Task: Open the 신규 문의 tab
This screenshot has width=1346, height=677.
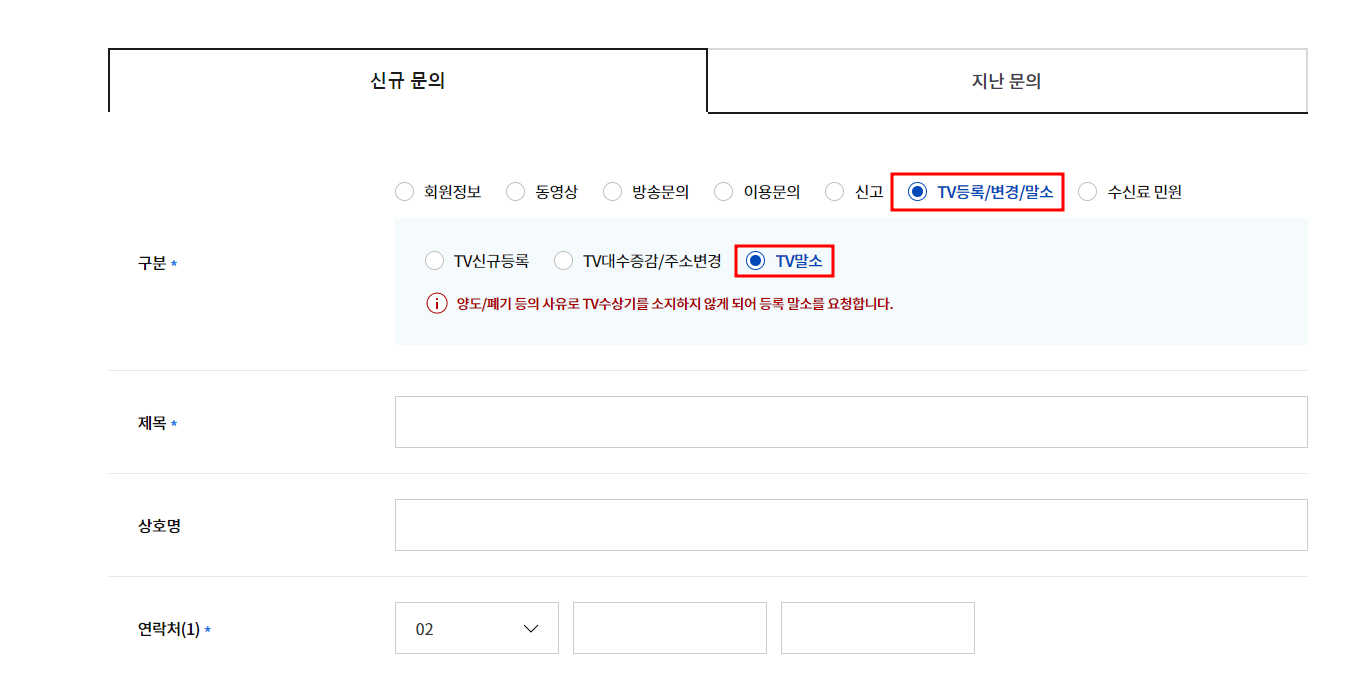Action: coord(408,81)
